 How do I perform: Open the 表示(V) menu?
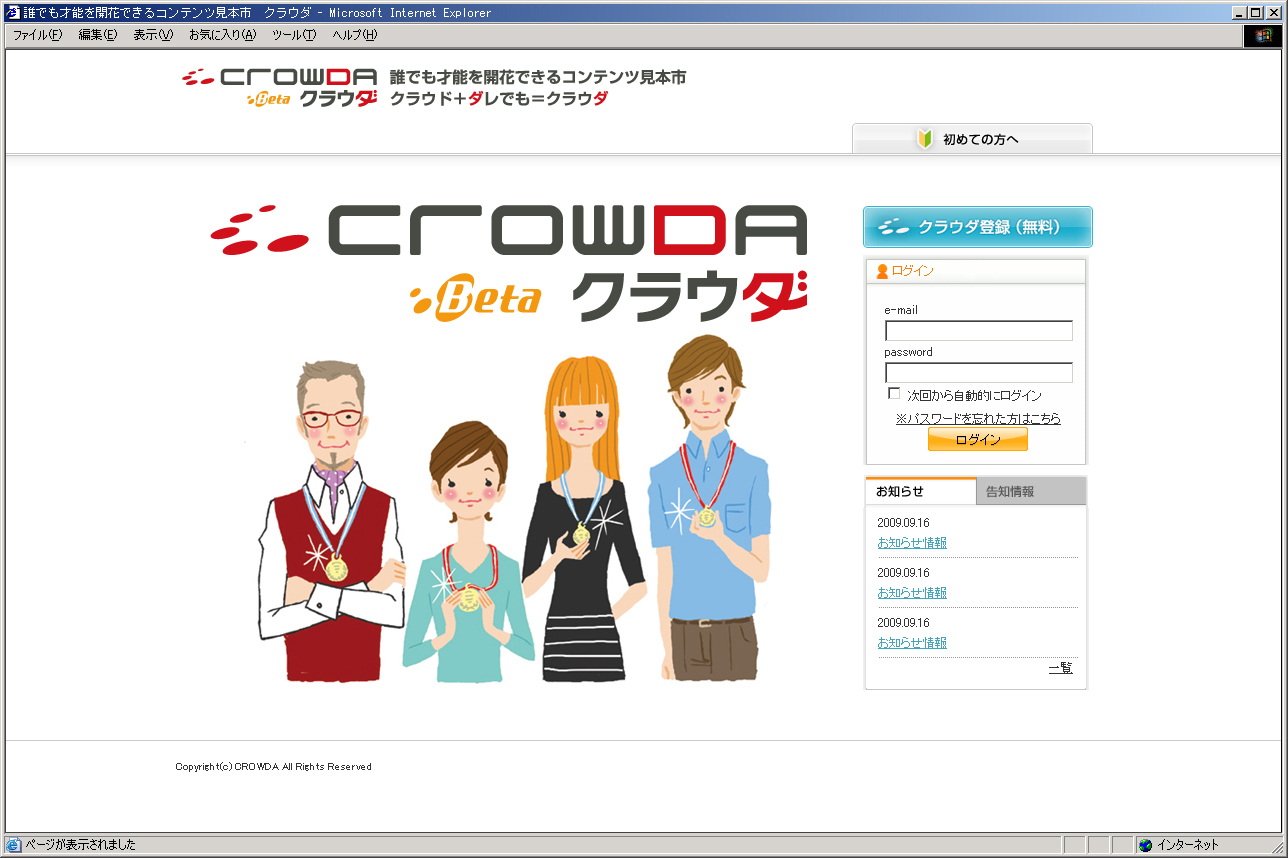[153, 35]
